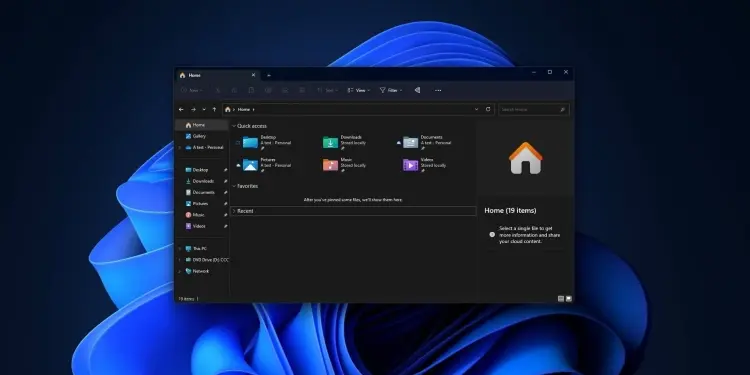Go back with the left arrow
Image resolution: width=750 pixels, height=375 pixels.
[181, 110]
